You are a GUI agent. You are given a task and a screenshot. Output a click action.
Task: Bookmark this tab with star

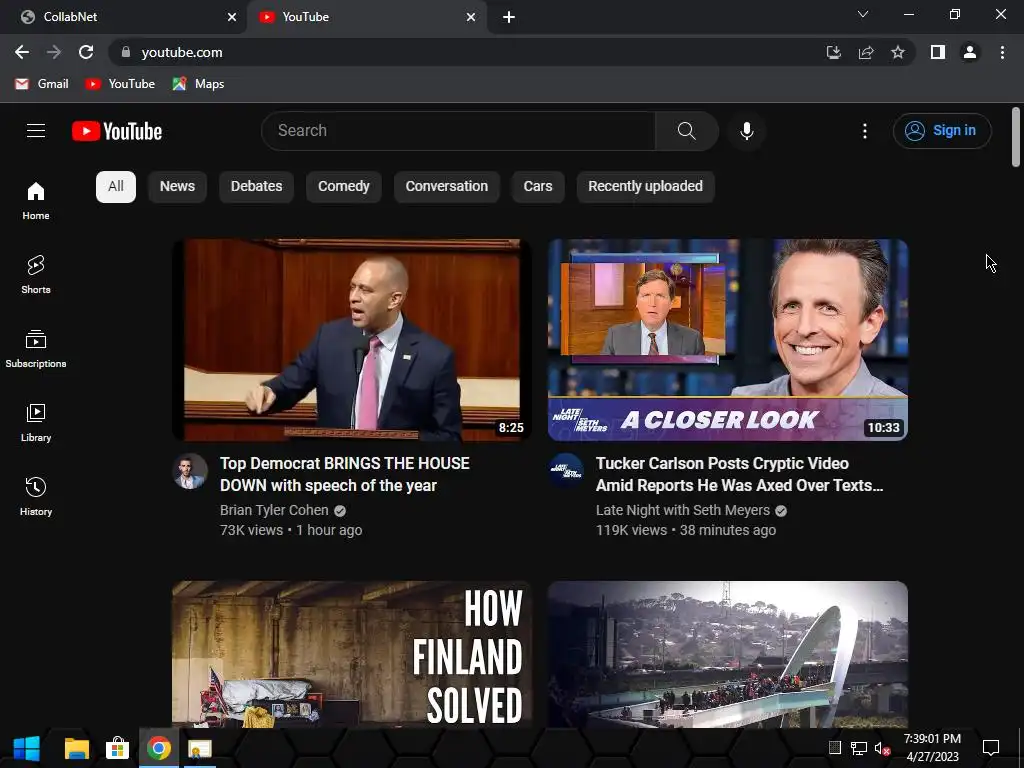pos(898,52)
